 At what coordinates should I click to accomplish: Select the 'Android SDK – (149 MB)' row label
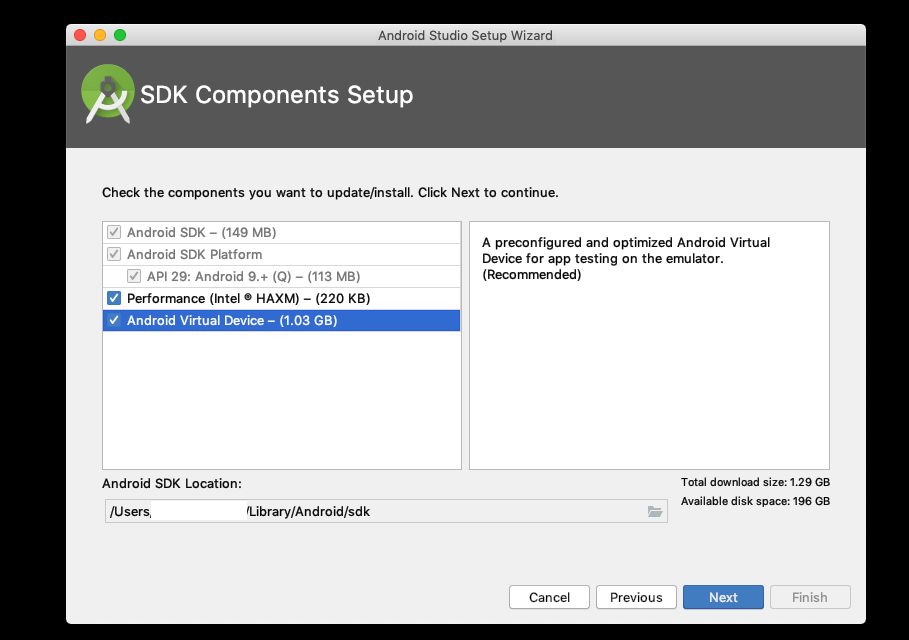pyautogui.click(x=201, y=232)
